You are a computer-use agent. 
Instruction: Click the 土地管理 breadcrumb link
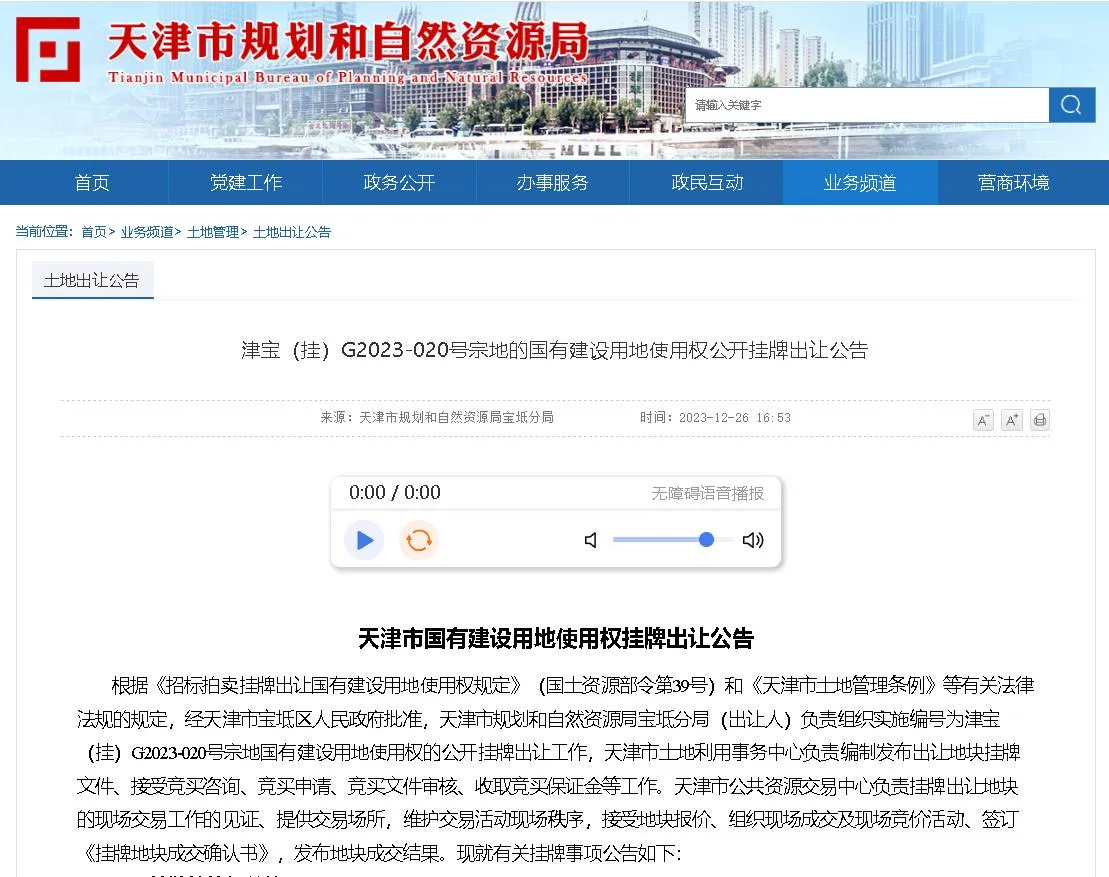point(212,232)
